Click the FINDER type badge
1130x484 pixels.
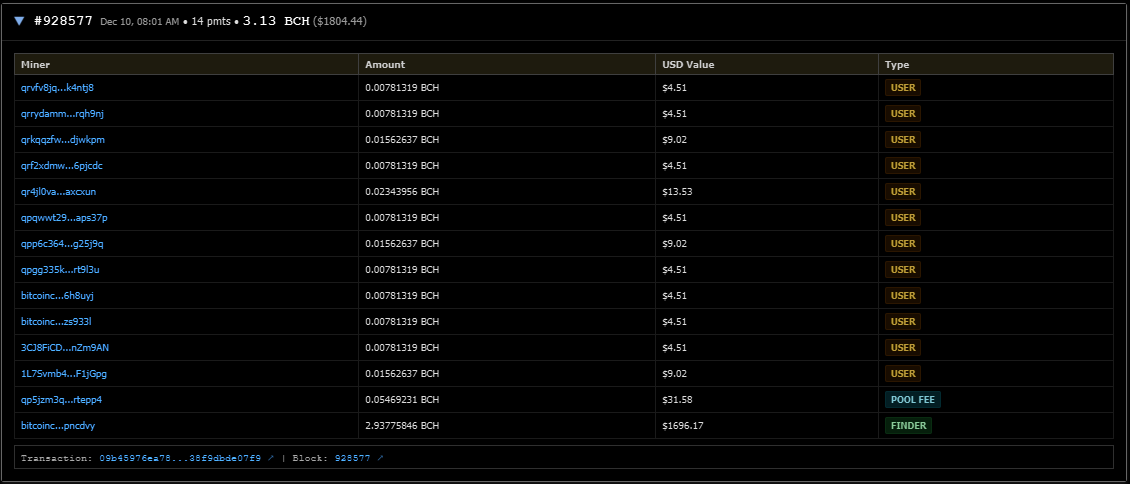point(908,426)
